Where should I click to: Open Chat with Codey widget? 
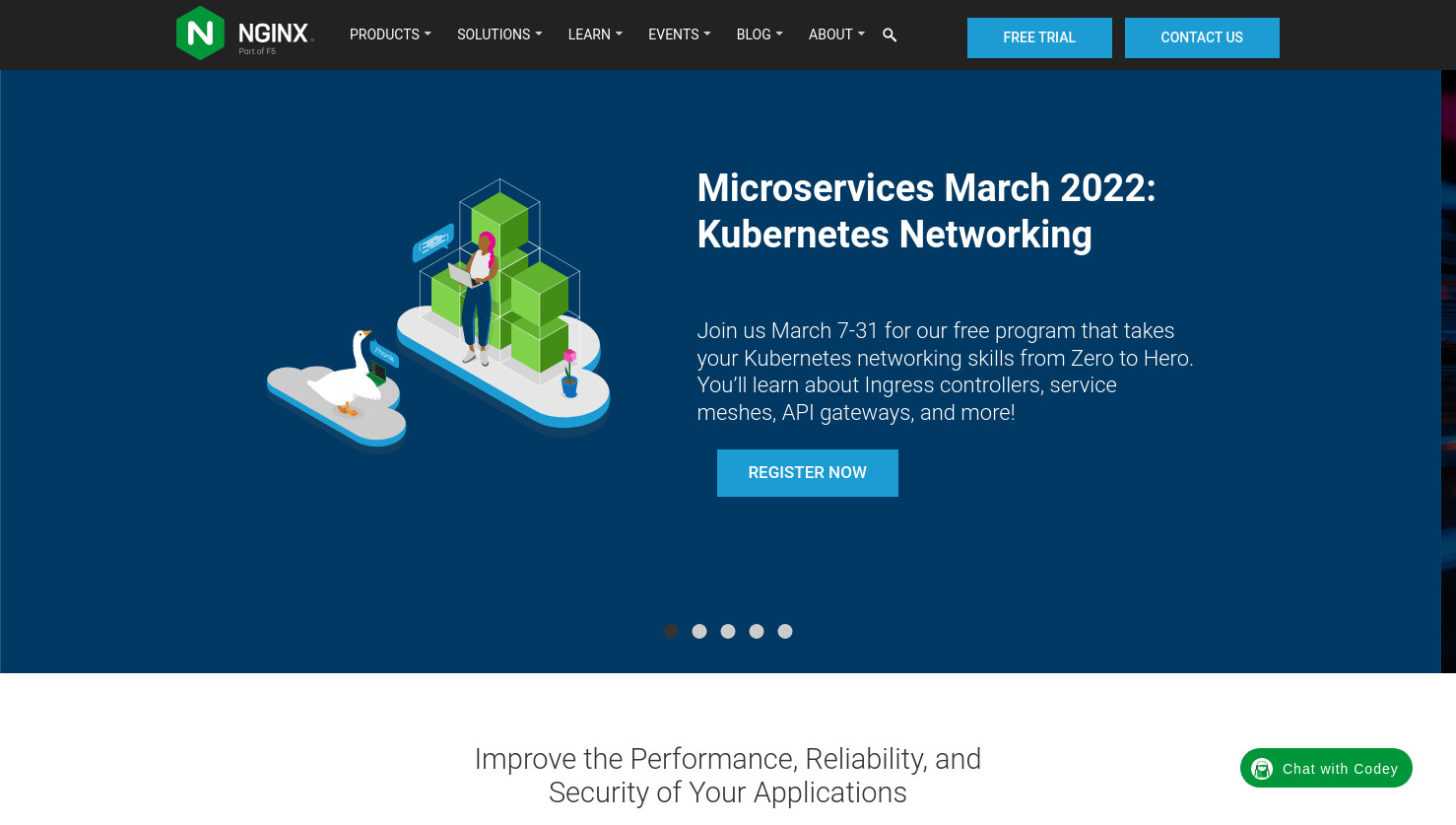[1326, 768]
